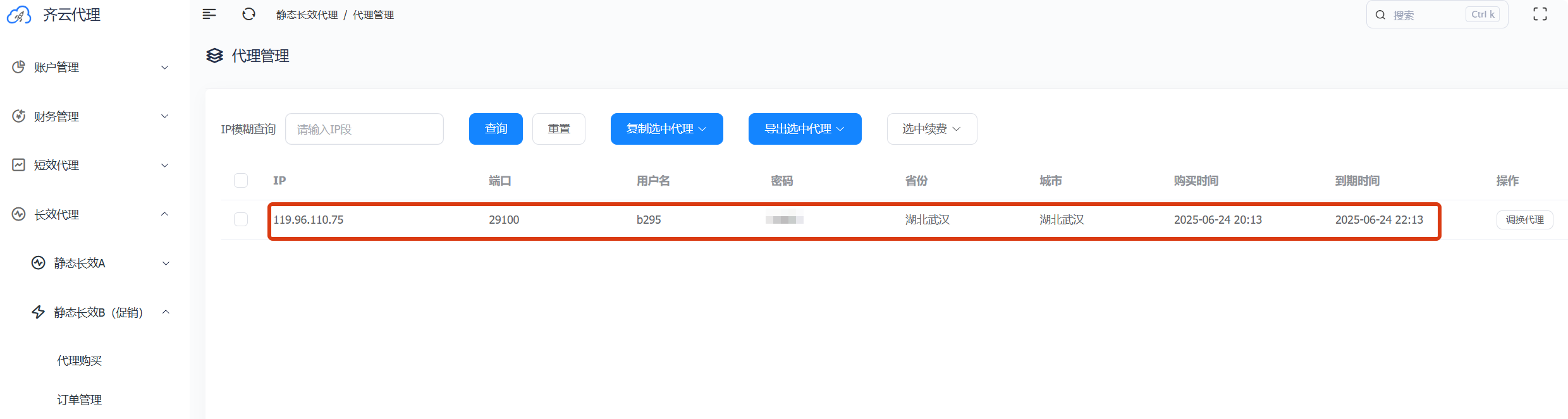
Task: Open the 复制选中代理 dropdown
Action: [666, 129]
